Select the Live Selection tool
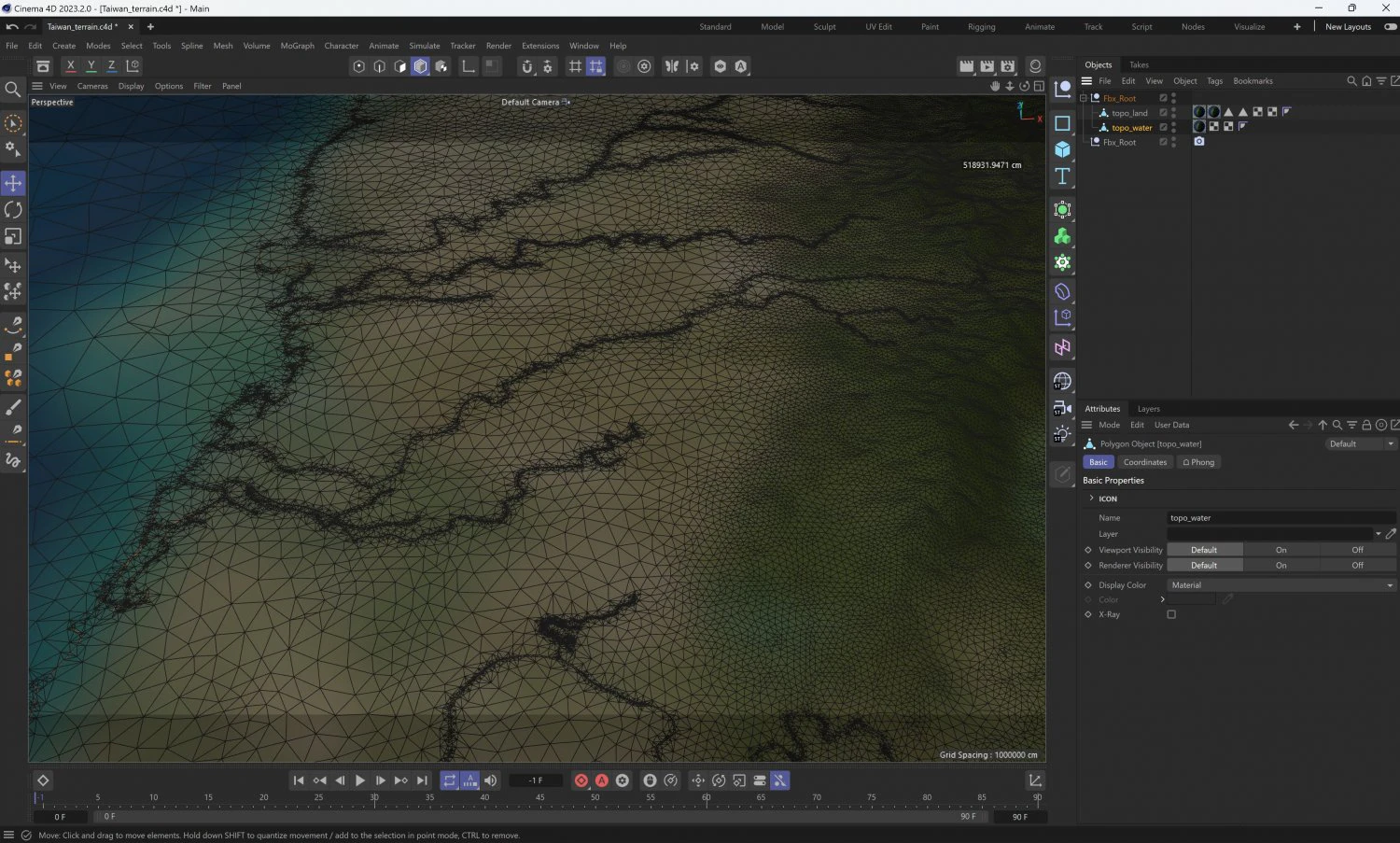1400x843 pixels. click(13, 122)
